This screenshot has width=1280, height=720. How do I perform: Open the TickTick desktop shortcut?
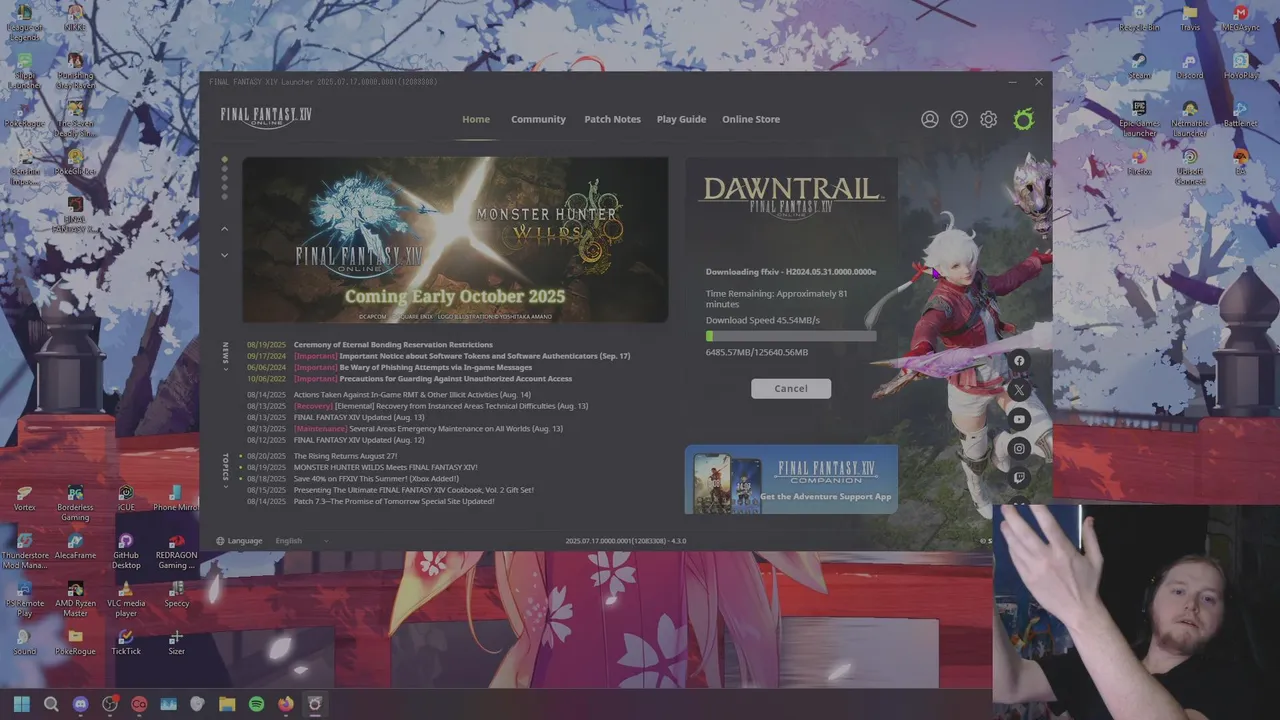click(x=126, y=642)
